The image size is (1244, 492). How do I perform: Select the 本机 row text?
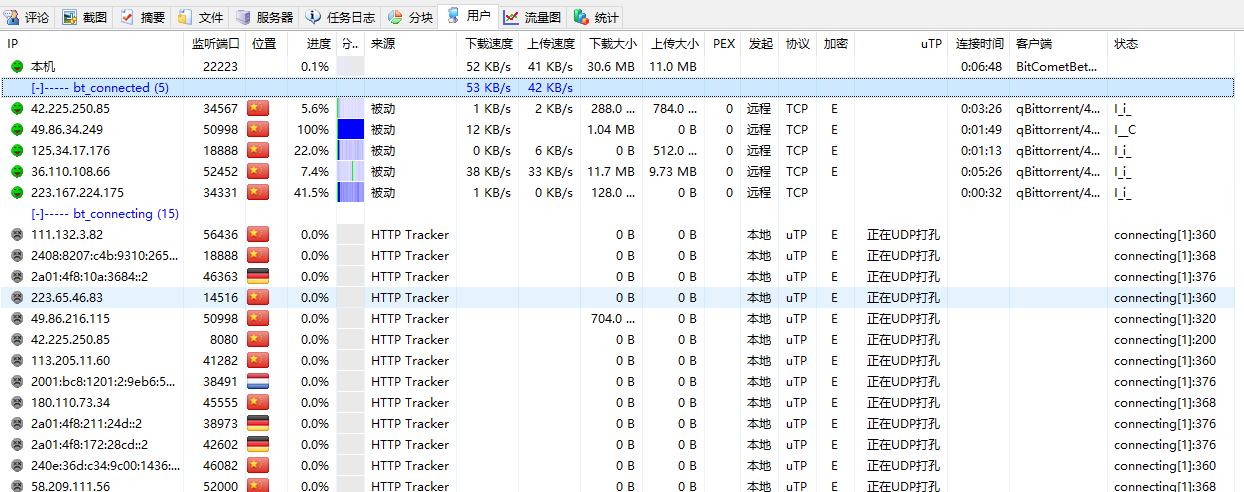click(x=44, y=66)
